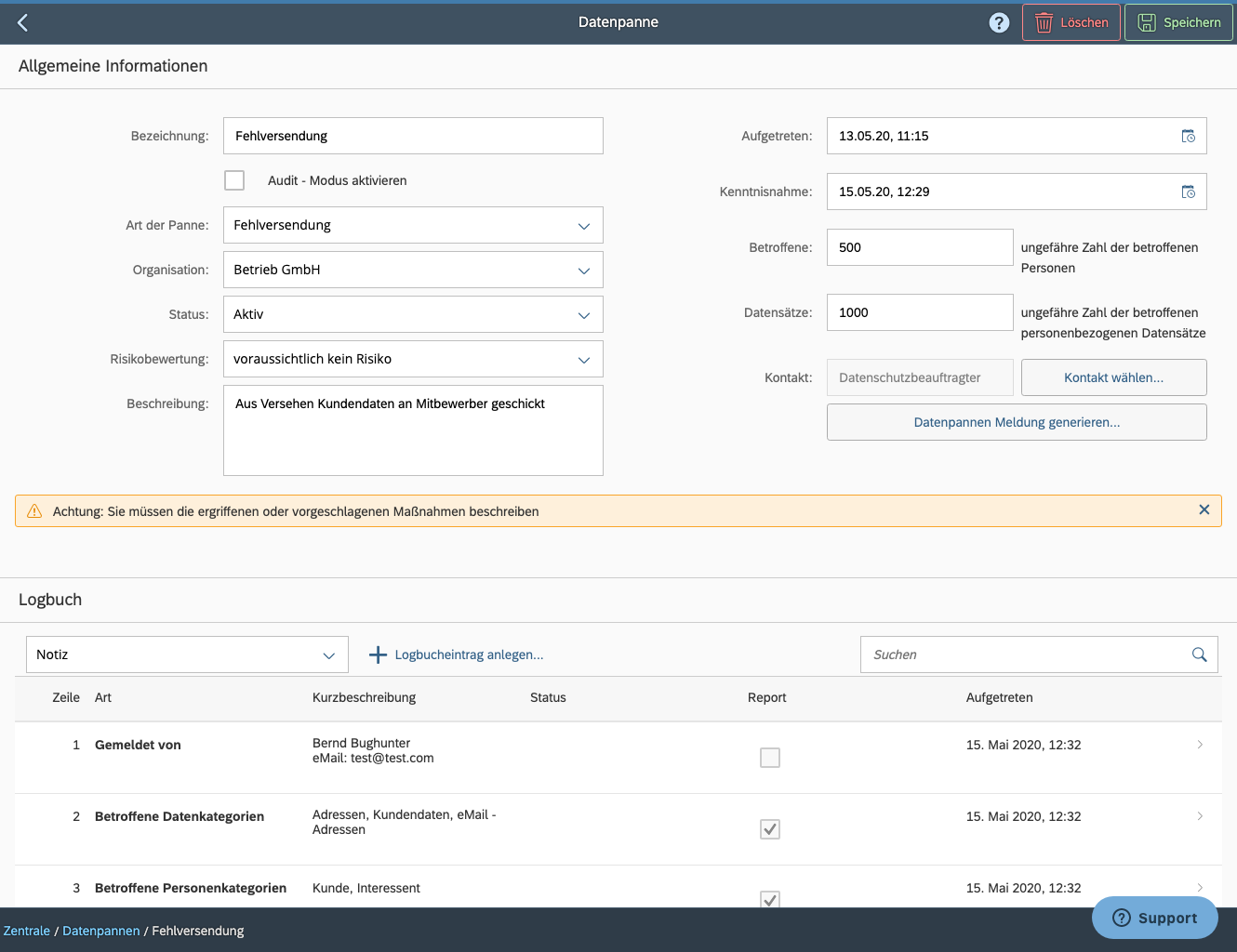Click Datenpannen Meldung generieren button

1017,422
